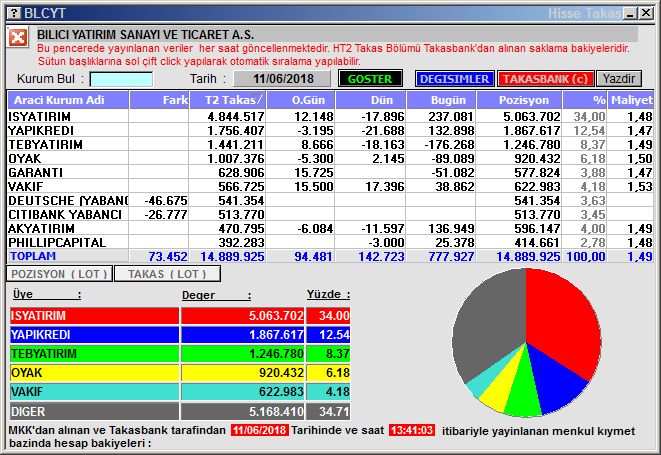
Task: Close the BLCYT window from title bar
Action: [646, 13]
